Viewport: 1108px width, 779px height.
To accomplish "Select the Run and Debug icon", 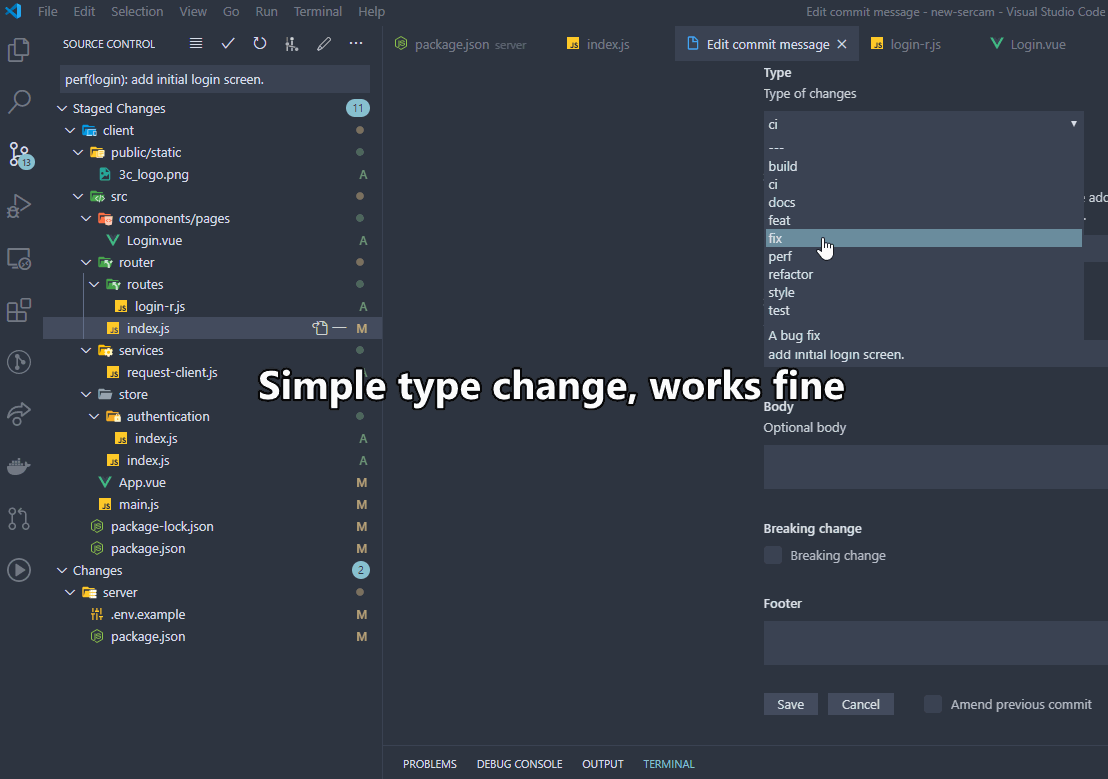I will (x=18, y=206).
